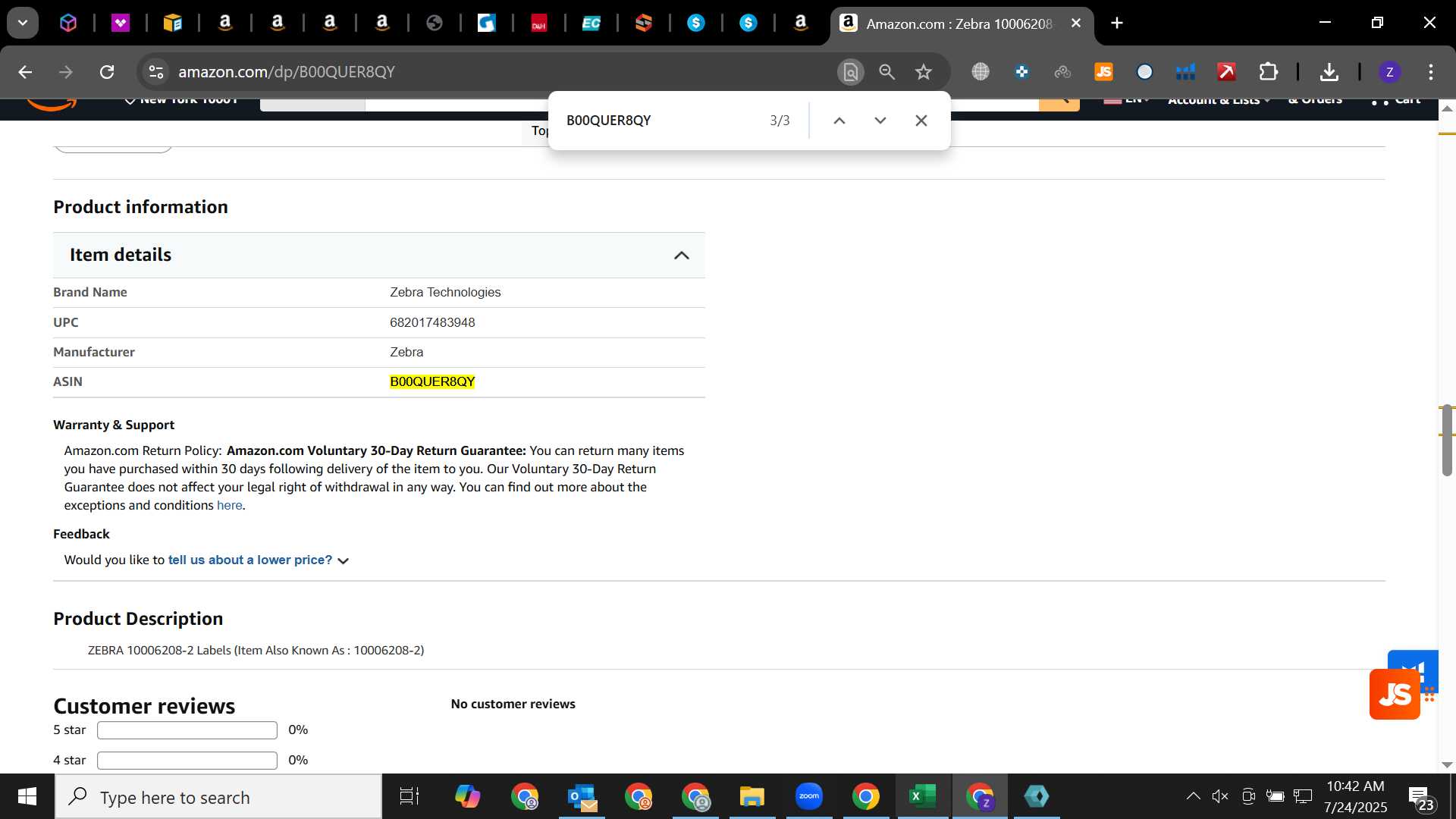Open tab search dropdown arrow
Image resolution: width=1456 pixels, height=819 pixels.
point(23,24)
